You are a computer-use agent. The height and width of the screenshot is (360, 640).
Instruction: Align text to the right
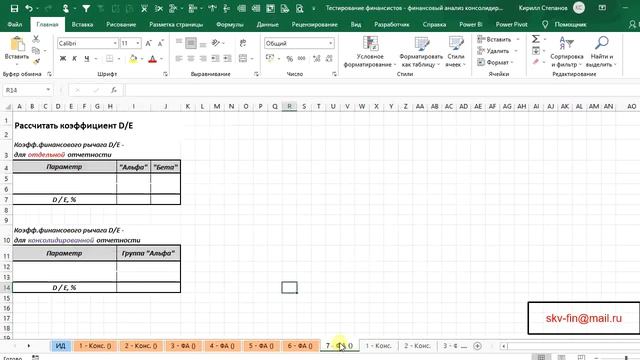[x=203, y=59]
